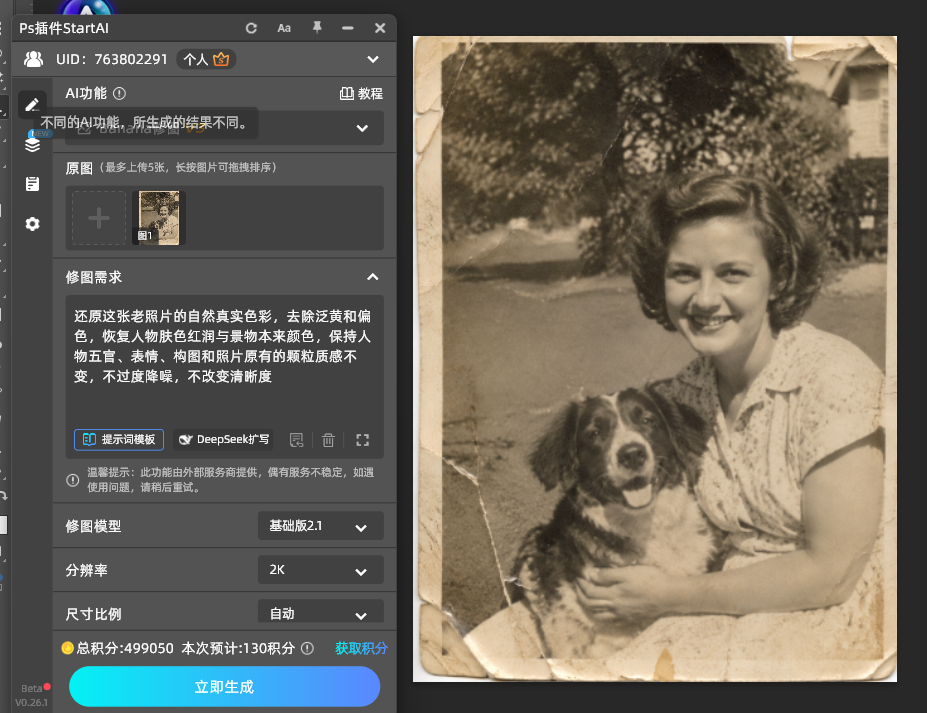The image size is (927, 713).
Task: Click the 个人 membership crown badge
Action: click(x=206, y=59)
